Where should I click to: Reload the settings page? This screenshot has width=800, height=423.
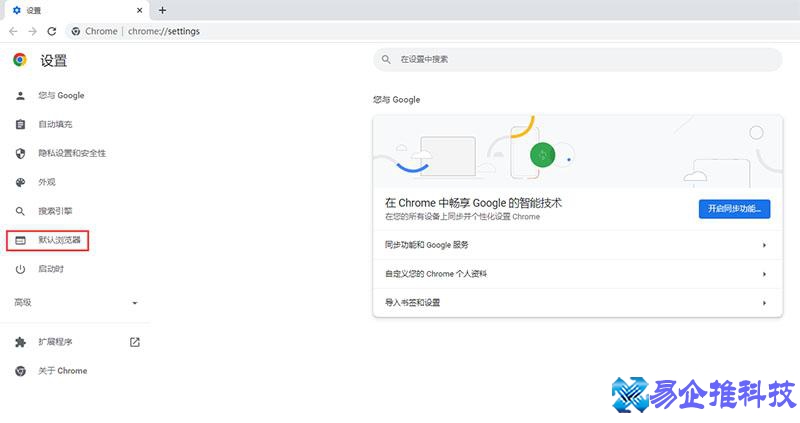pyautogui.click(x=52, y=31)
